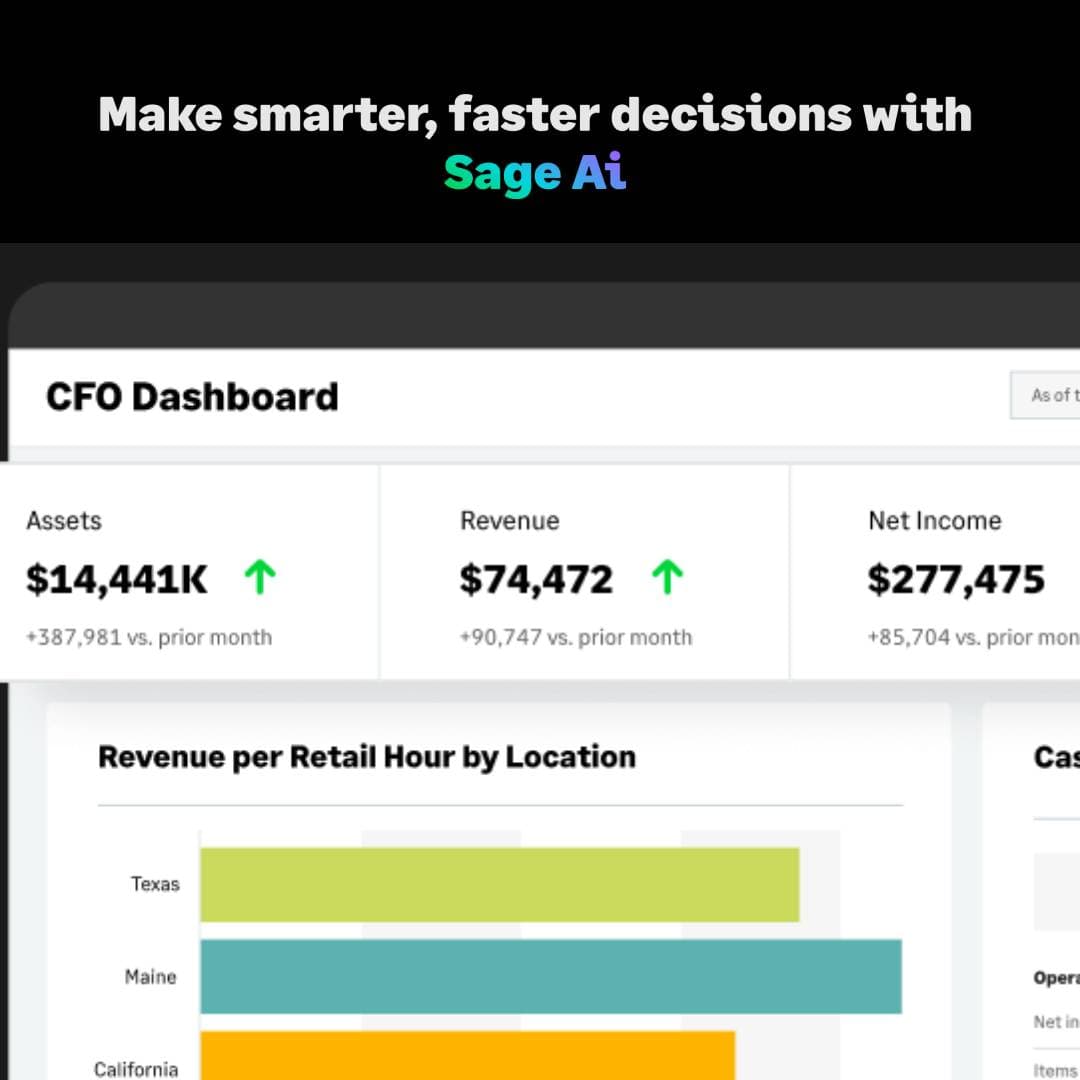1080x1080 pixels.
Task: Select the 'California' axis label
Action: [x=136, y=1069]
